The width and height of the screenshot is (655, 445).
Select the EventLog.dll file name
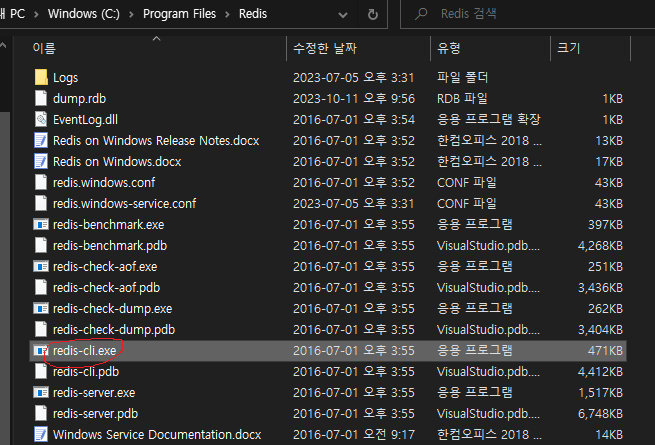pos(85,120)
